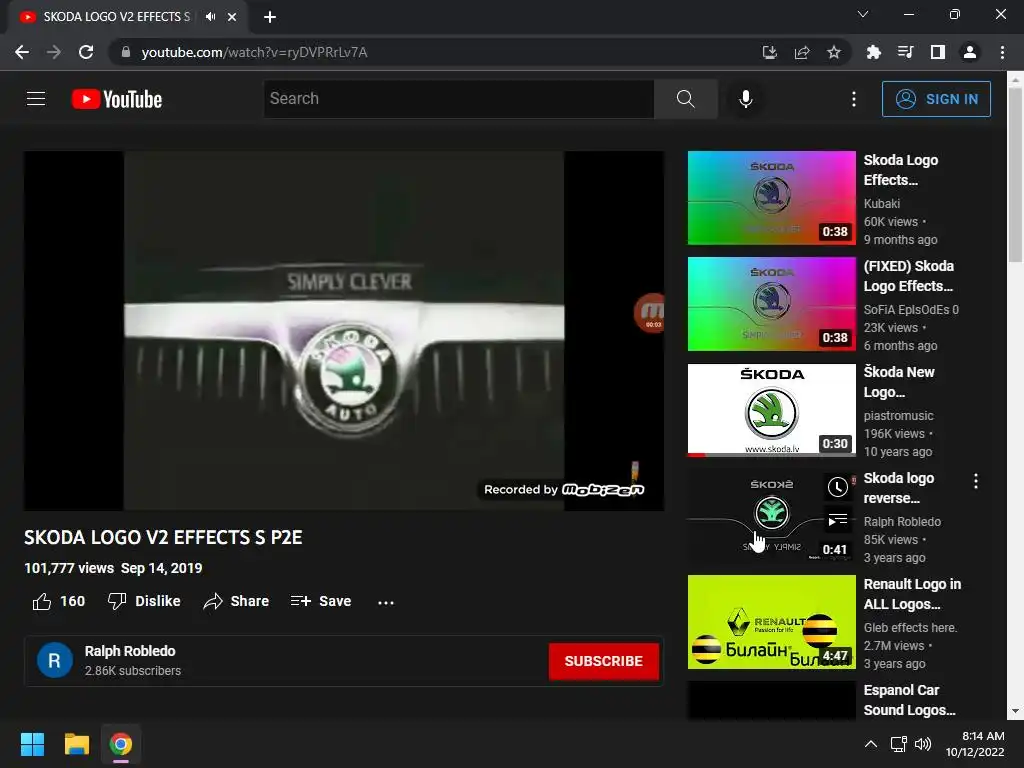Viewport: 1024px width, 768px height.
Task: Open the network tray icon
Action: 899,744
